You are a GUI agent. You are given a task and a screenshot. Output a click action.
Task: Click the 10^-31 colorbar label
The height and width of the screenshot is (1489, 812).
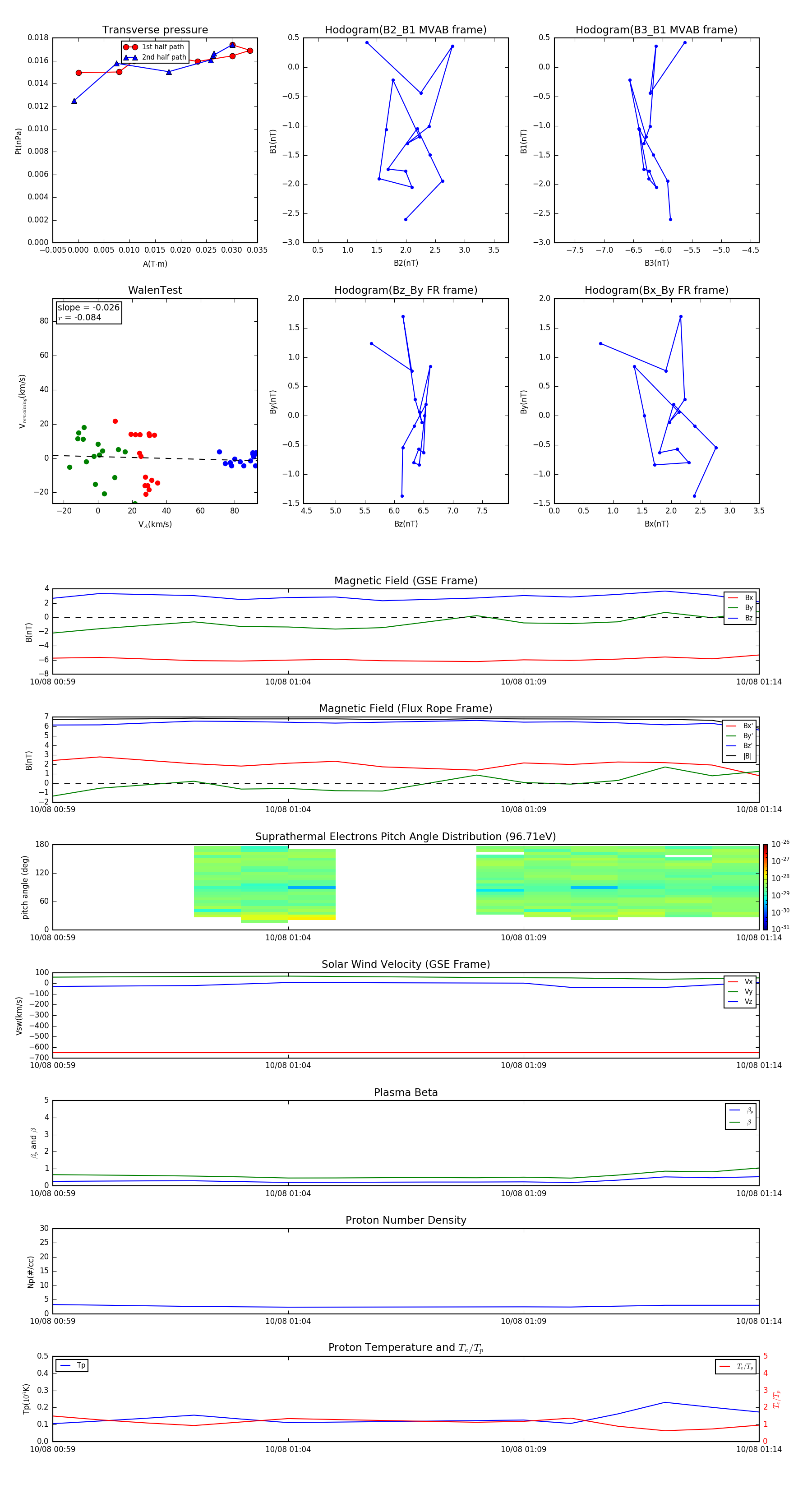780,929
